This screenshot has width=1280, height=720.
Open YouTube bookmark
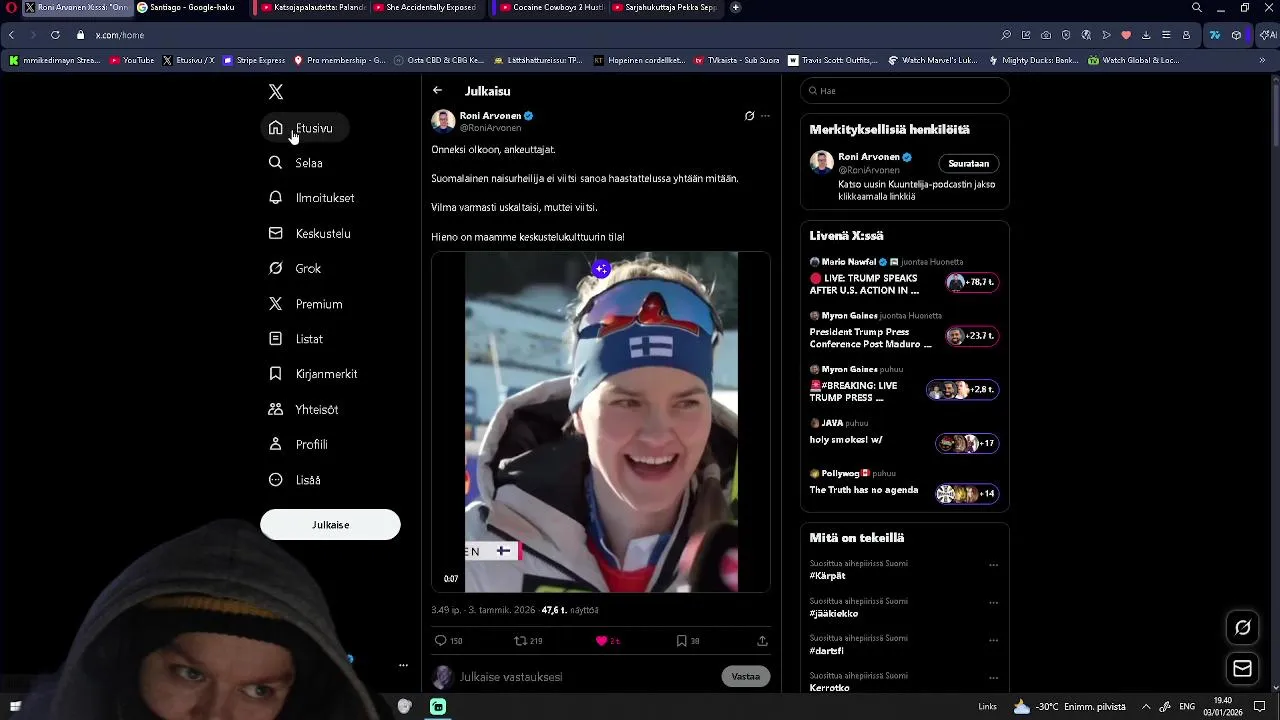pyautogui.click(x=132, y=60)
